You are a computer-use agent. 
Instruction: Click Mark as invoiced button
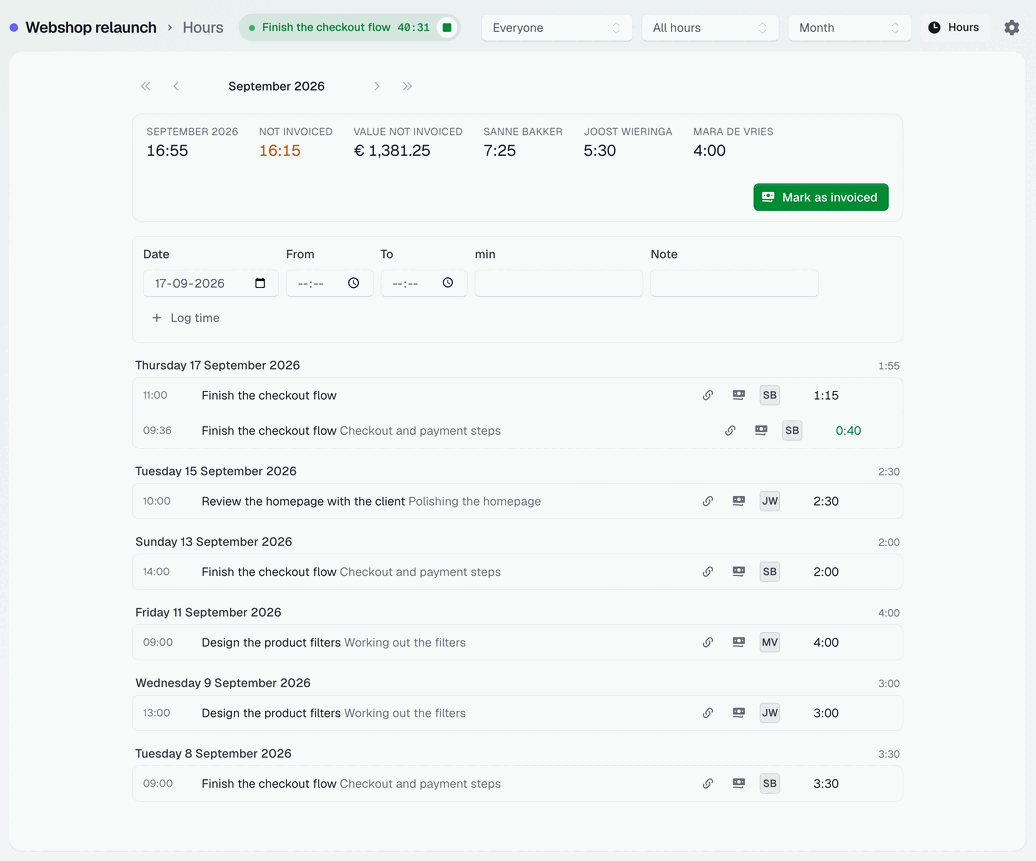(821, 197)
